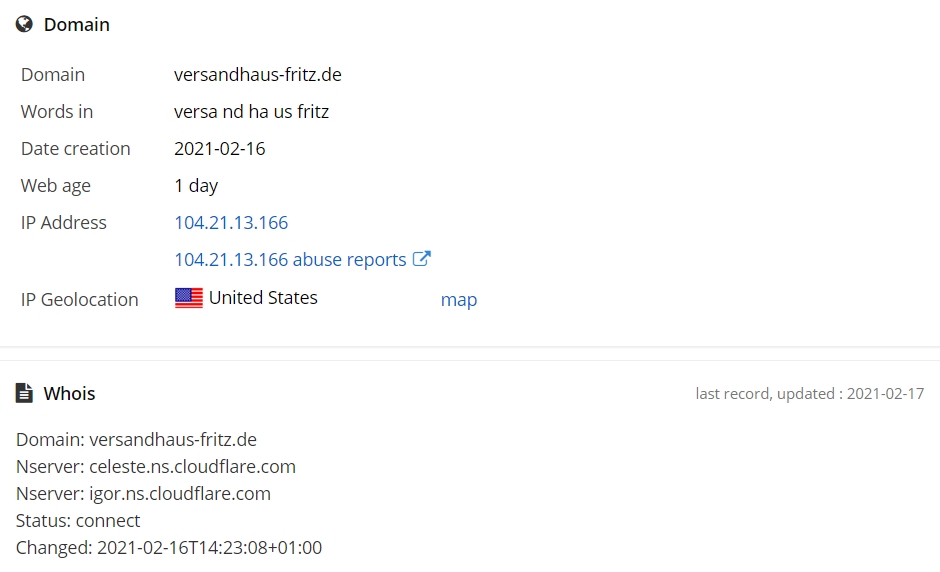This screenshot has width=940, height=572.
Task: Click the Web age value 1 day
Action: [x=196, y=186]
